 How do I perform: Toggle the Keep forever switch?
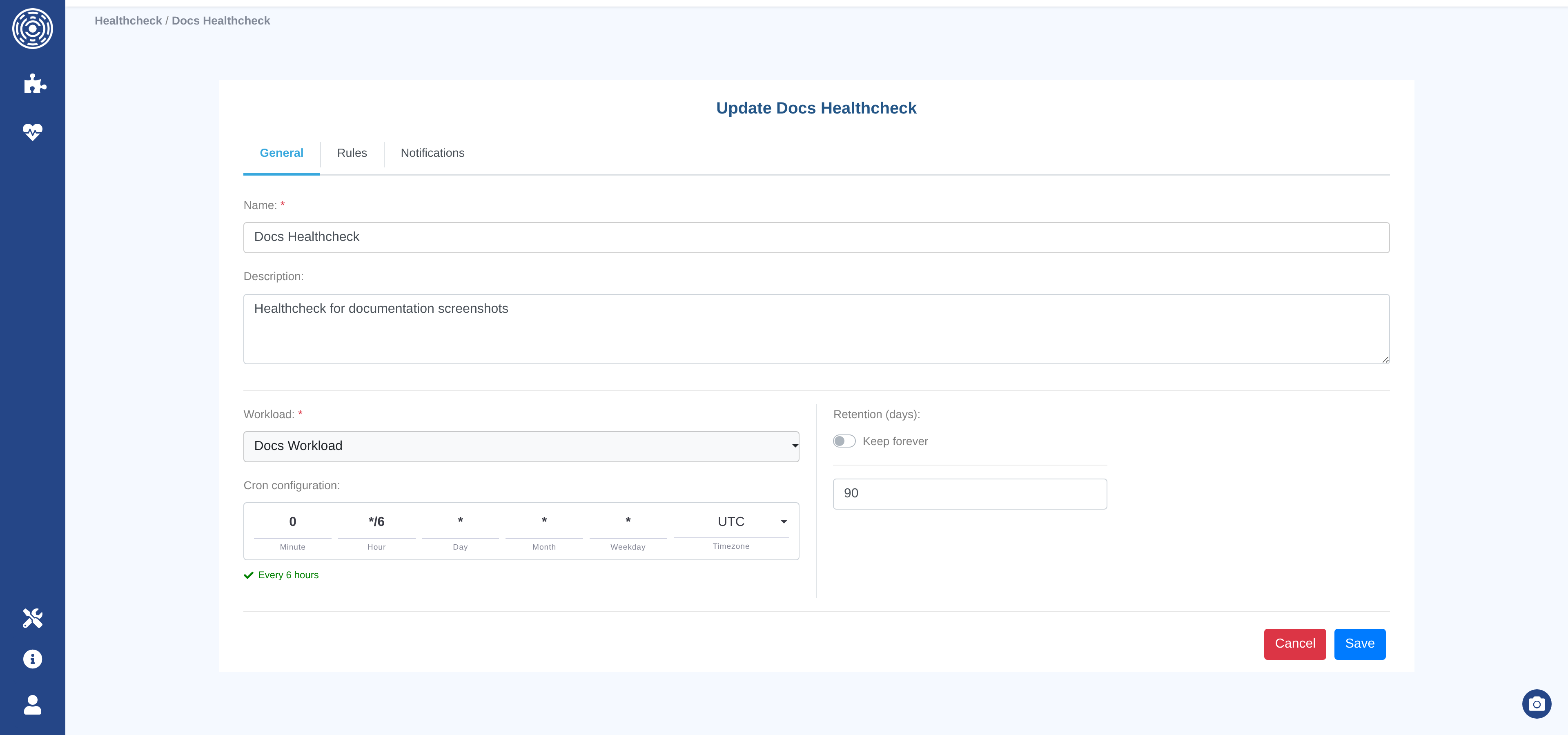pyautogui.click(x=844, y=441)
